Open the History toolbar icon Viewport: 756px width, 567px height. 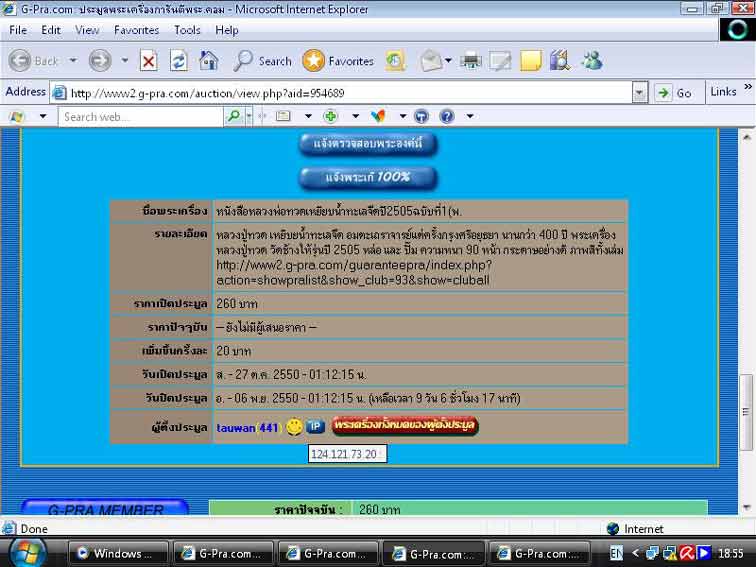(x=395, y=61)
